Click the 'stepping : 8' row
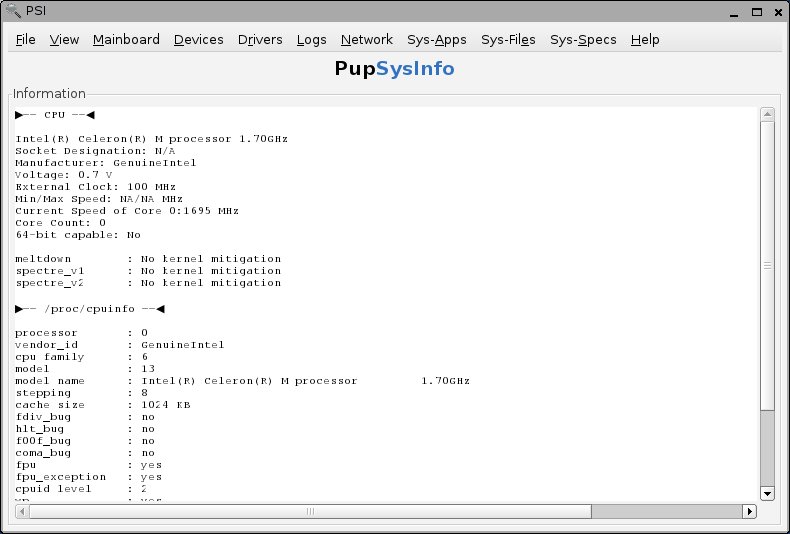Viewport: 790px width, 534px height. pyautogui.click(x=82, y=393)
